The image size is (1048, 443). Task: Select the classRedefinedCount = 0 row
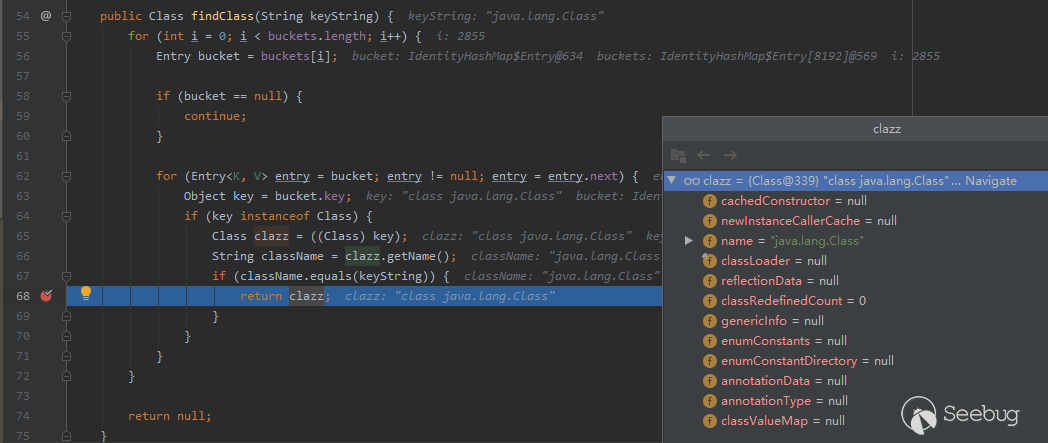(x=856, y=301)
